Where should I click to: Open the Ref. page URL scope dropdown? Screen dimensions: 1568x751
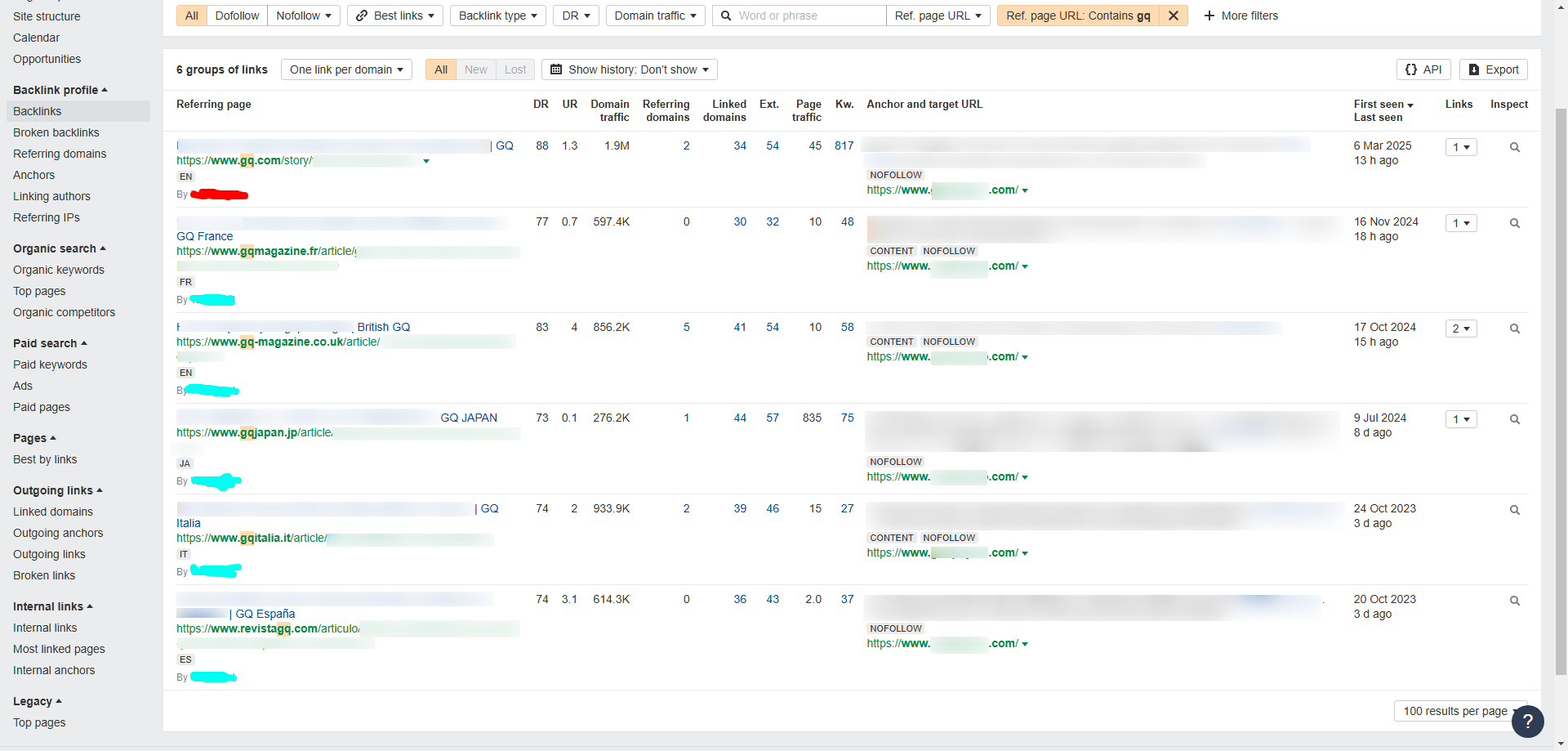pyautogui.click(x=938, y=16)
